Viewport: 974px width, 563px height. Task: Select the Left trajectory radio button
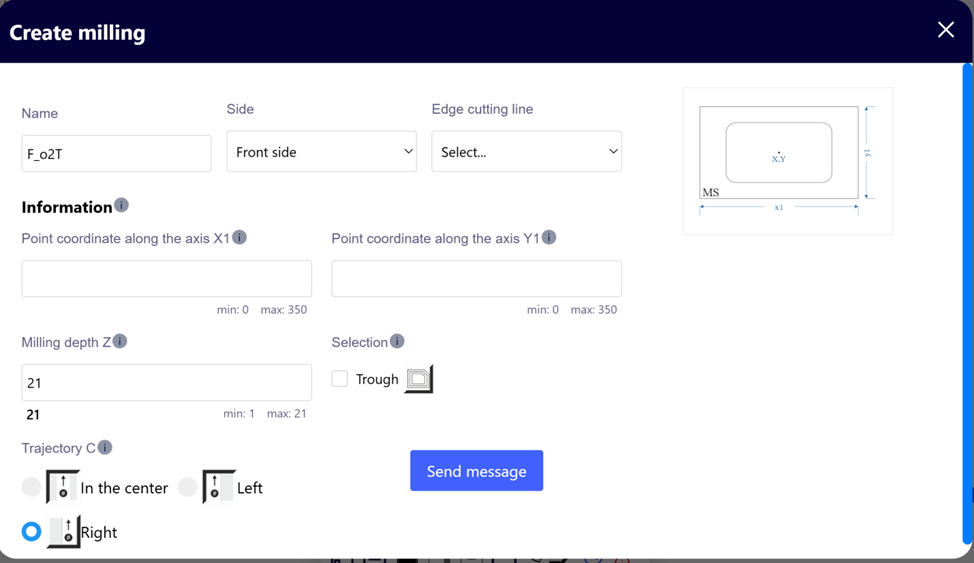click(188, 487)
